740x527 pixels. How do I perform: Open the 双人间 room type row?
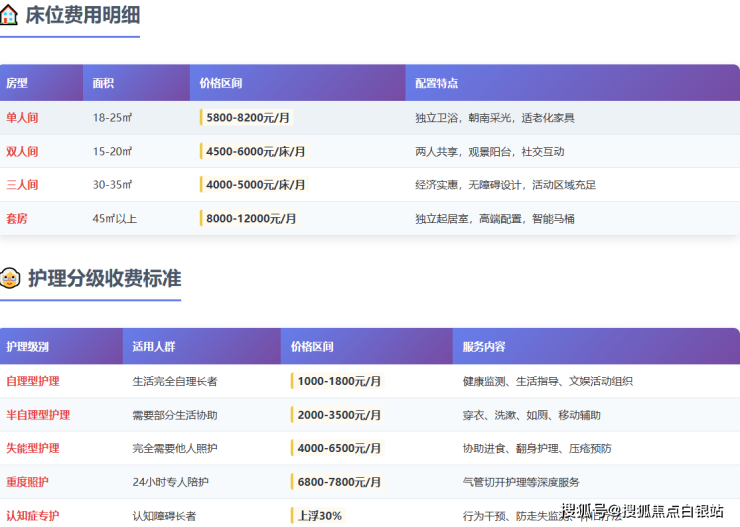click(x=22, y=152)
